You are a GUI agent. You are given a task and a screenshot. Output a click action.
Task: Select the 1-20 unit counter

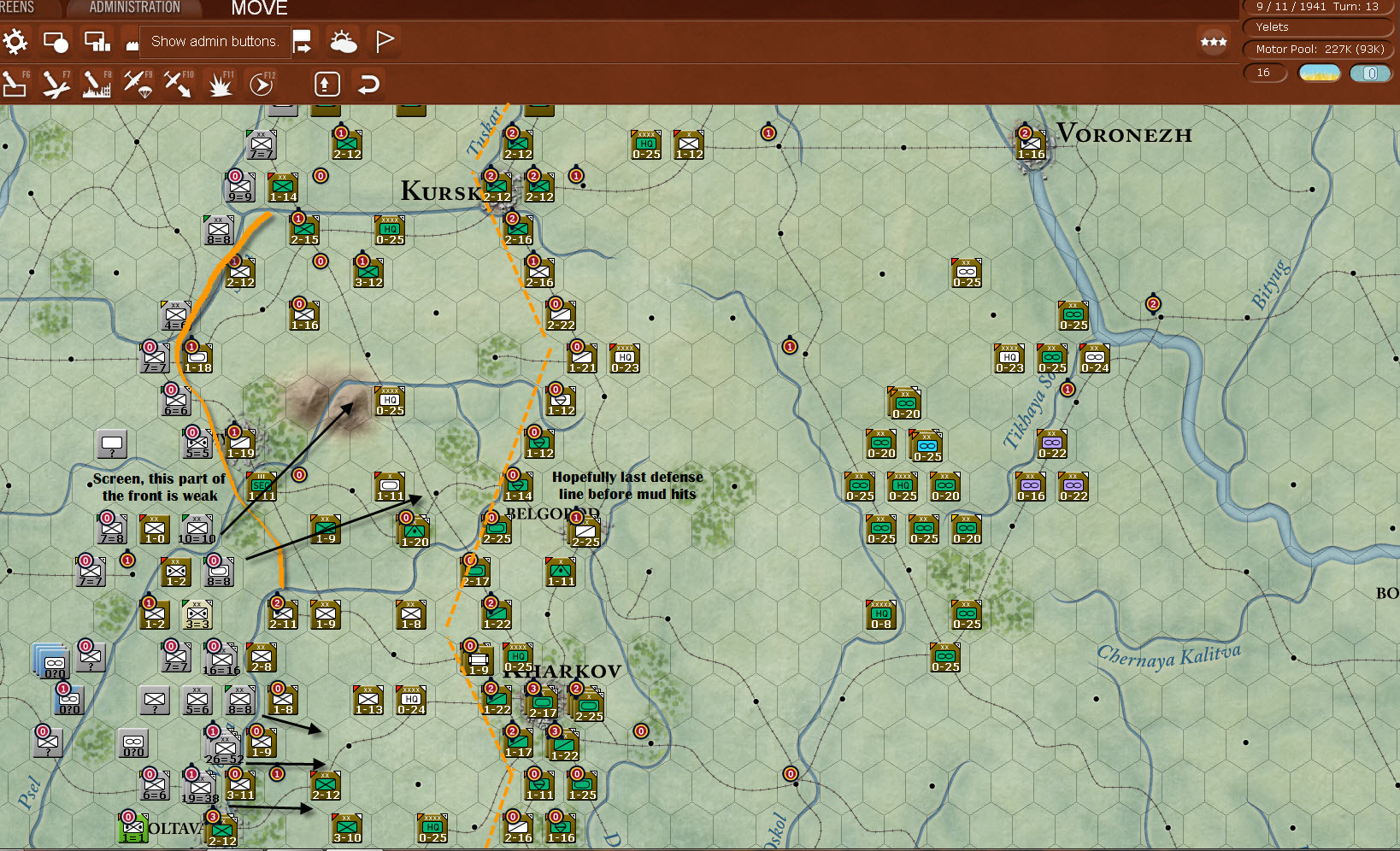coord(415,532)
